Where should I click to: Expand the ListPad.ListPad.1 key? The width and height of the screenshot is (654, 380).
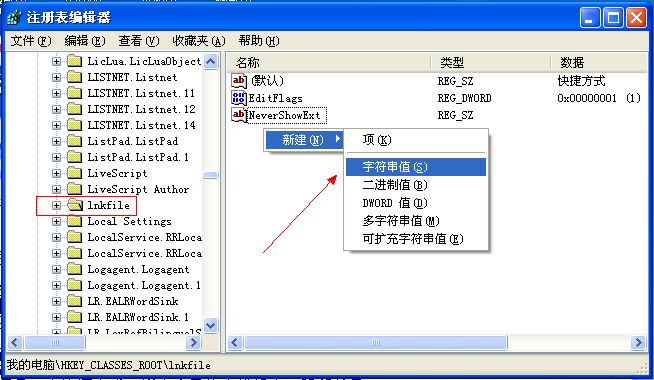click(56, 157)
